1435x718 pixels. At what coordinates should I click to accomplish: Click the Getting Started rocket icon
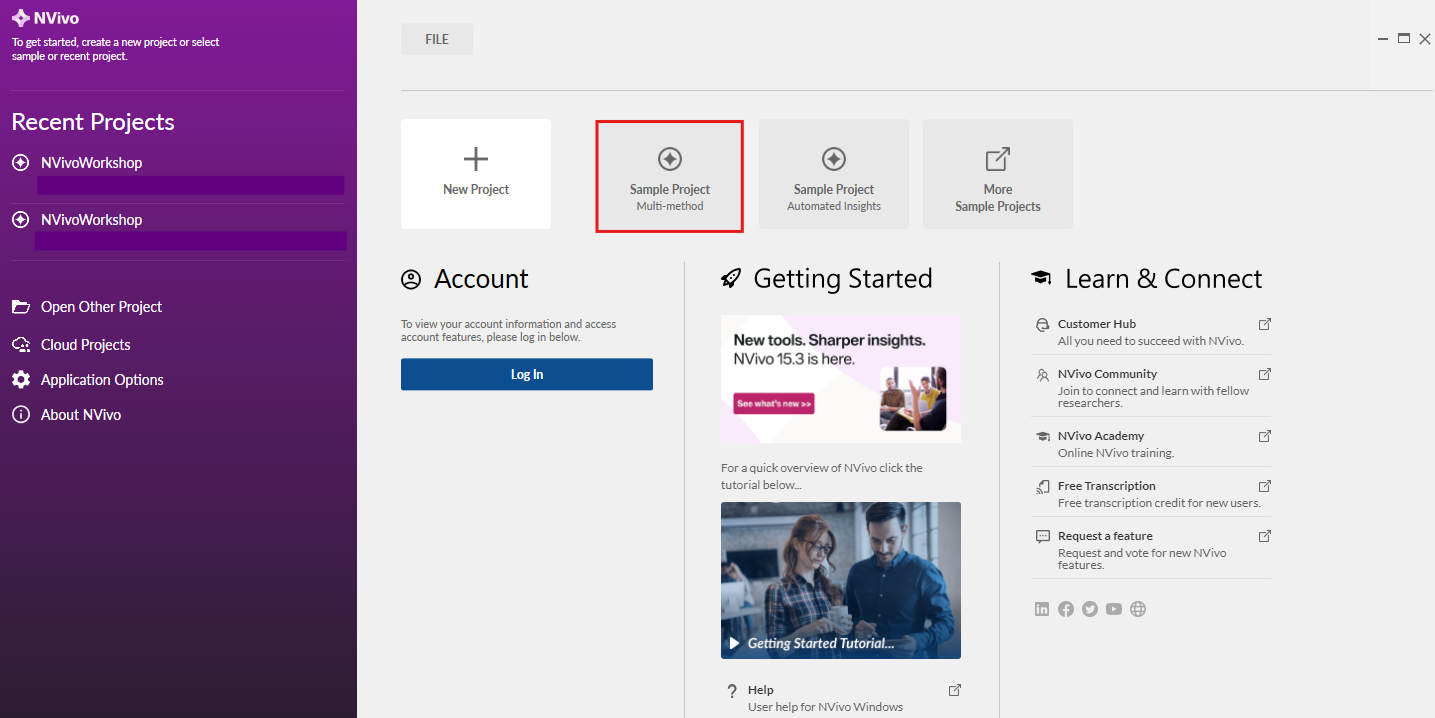(731, 279)
